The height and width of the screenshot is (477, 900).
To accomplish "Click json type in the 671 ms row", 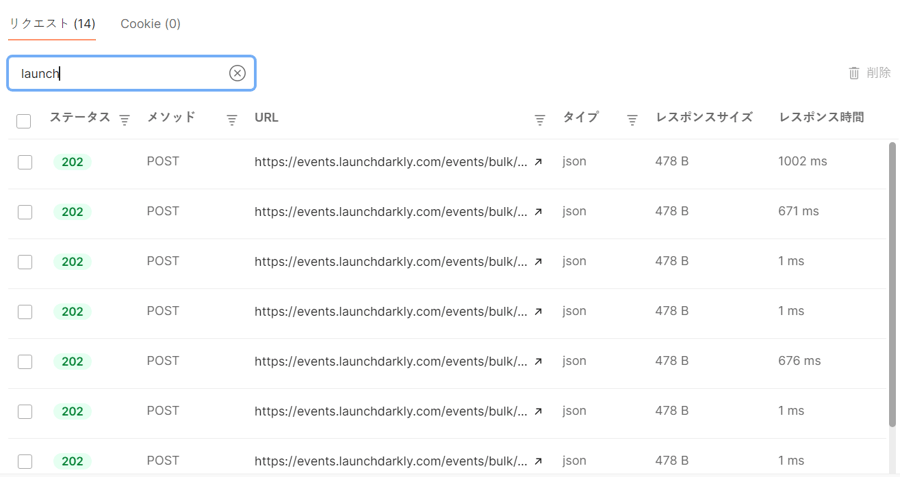I will (574, 212).
